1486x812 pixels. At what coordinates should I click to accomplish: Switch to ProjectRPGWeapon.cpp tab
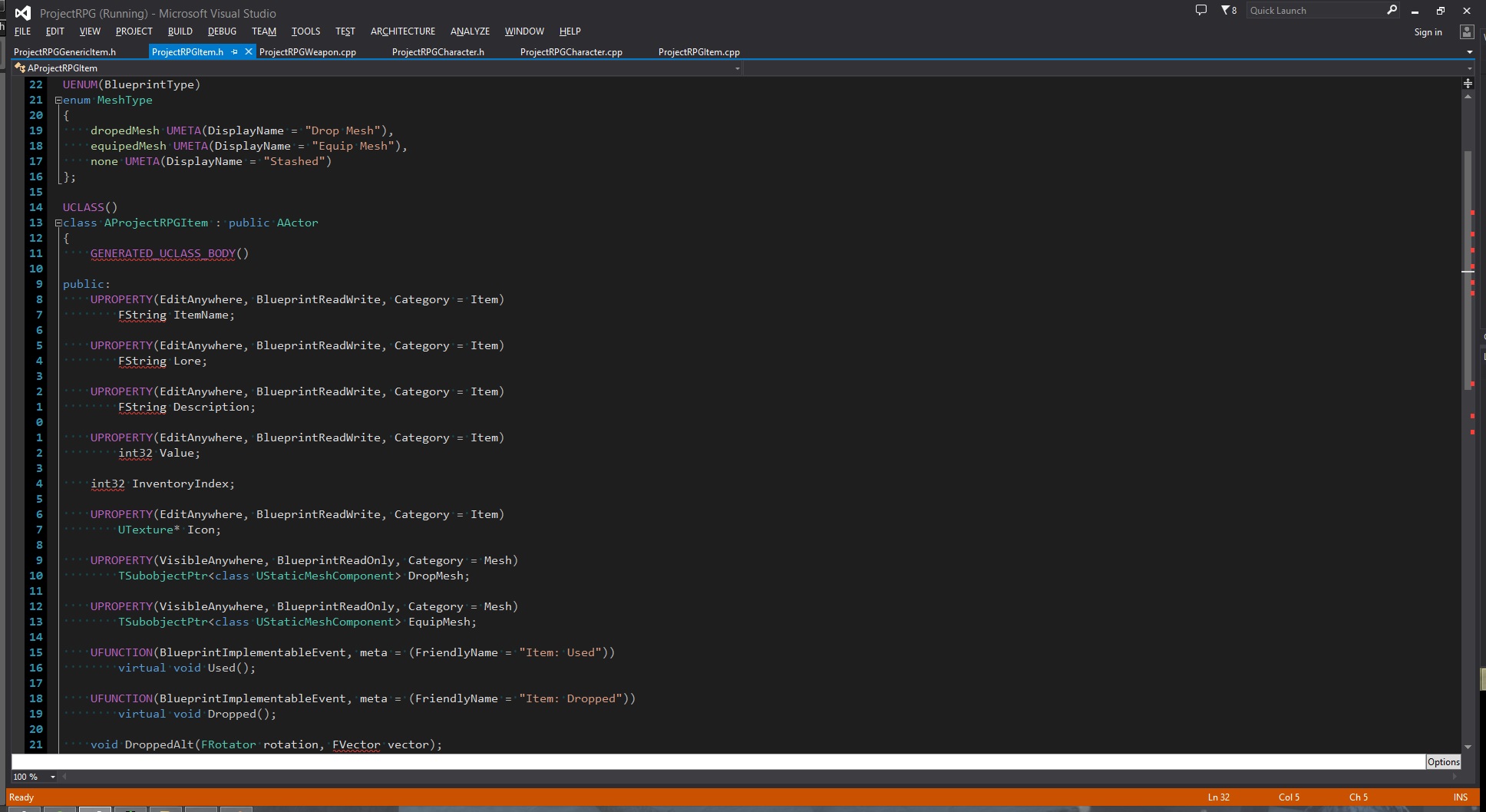tap(307, 52)
